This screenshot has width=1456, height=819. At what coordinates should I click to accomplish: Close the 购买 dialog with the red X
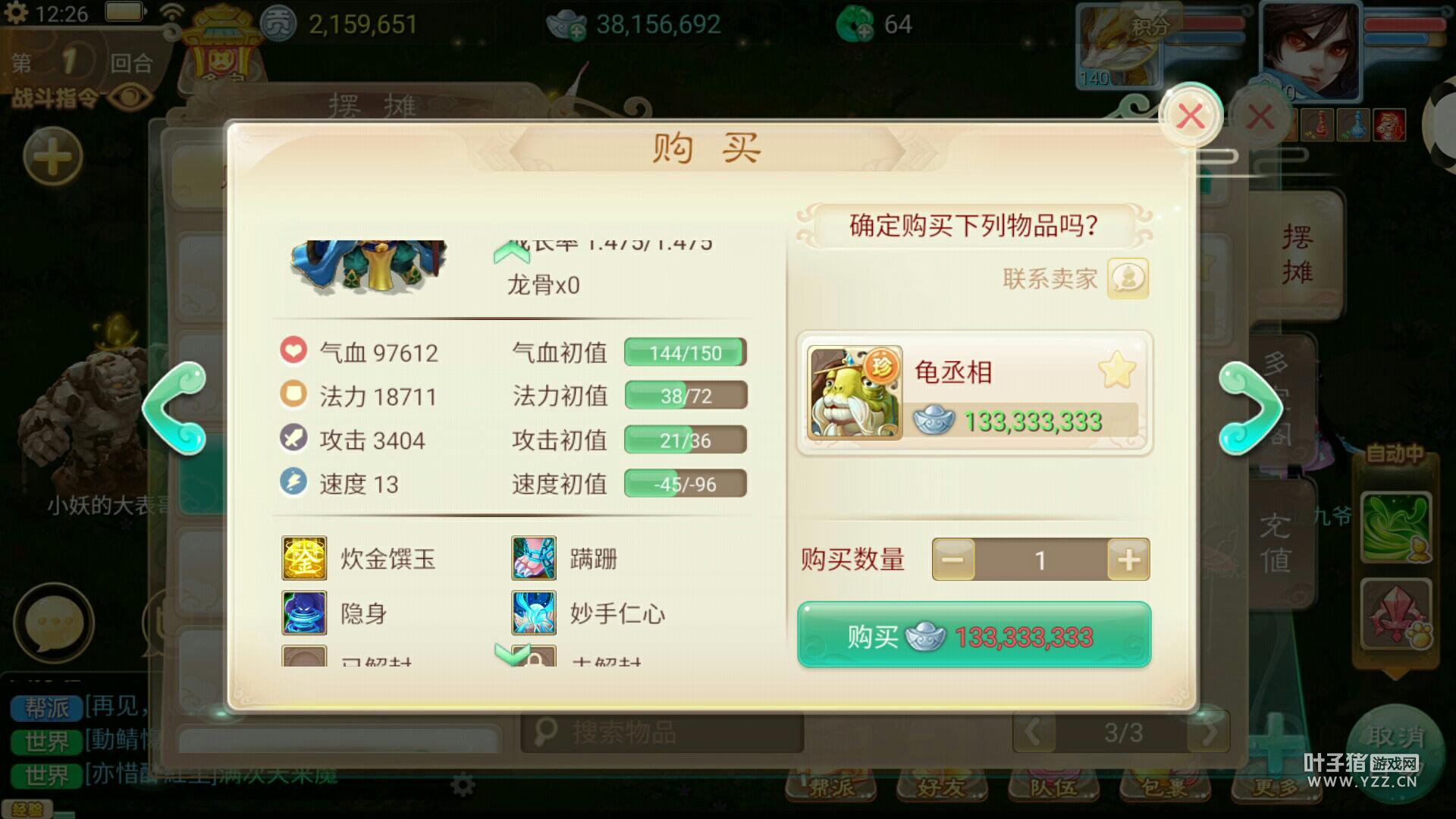click(x=1191, y=117)
